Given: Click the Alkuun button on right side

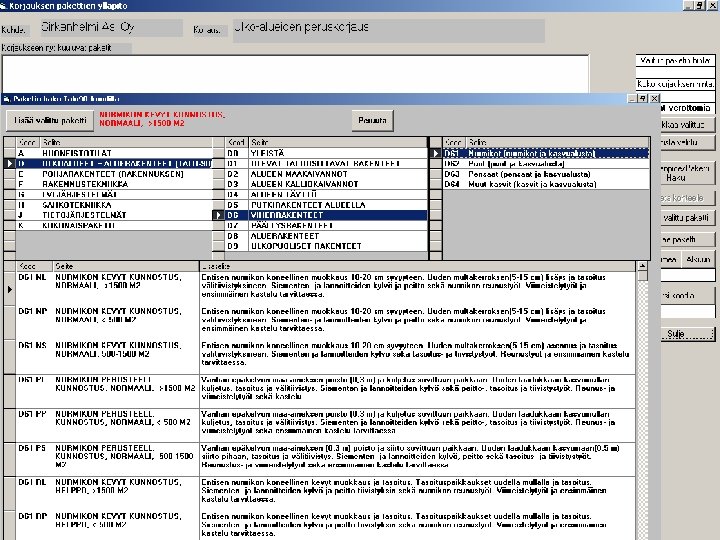Looking at the screenshot, I should tap(698, 259).
